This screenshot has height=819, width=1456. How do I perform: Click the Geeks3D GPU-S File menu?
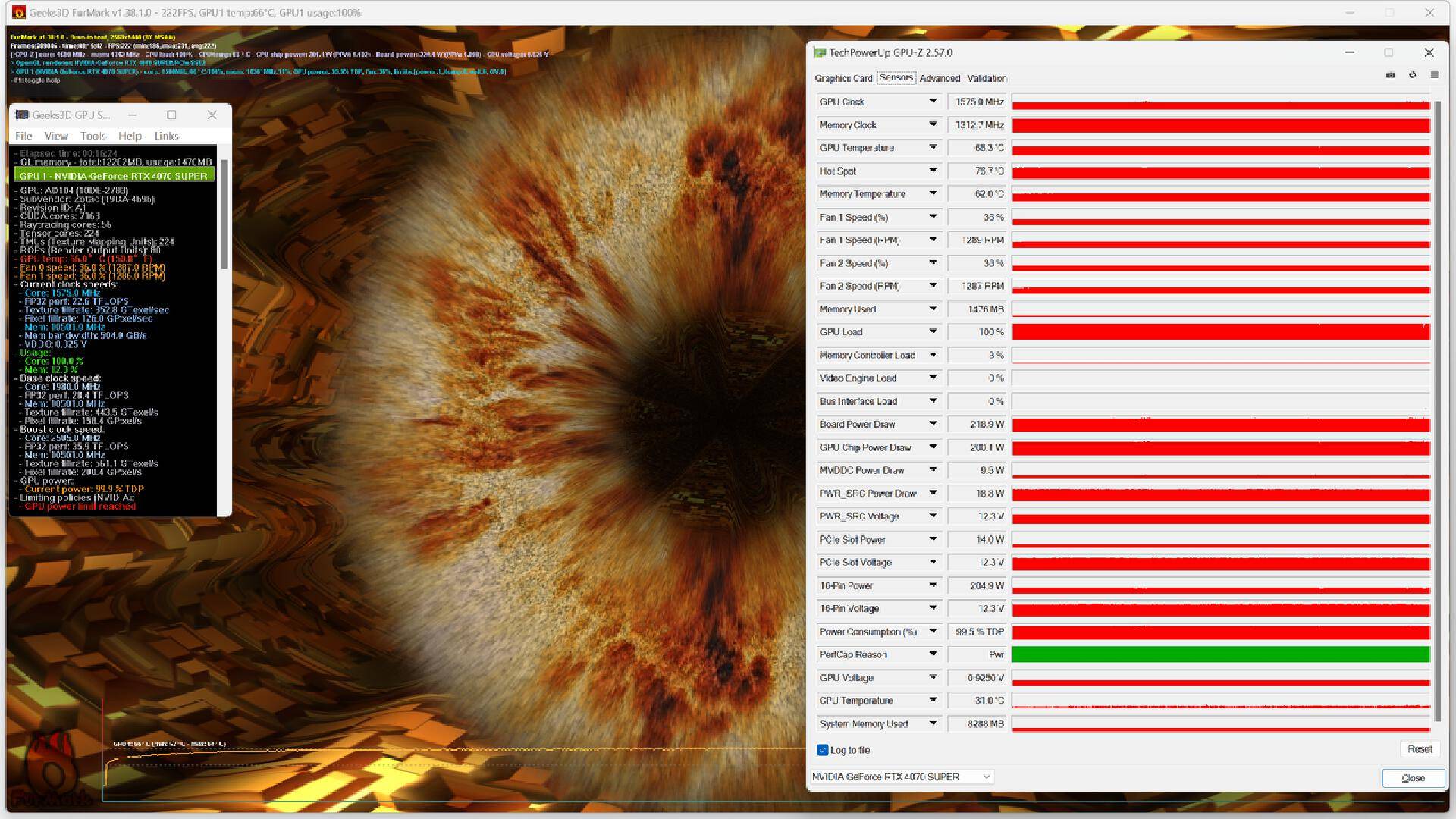(x=22, y=136)
